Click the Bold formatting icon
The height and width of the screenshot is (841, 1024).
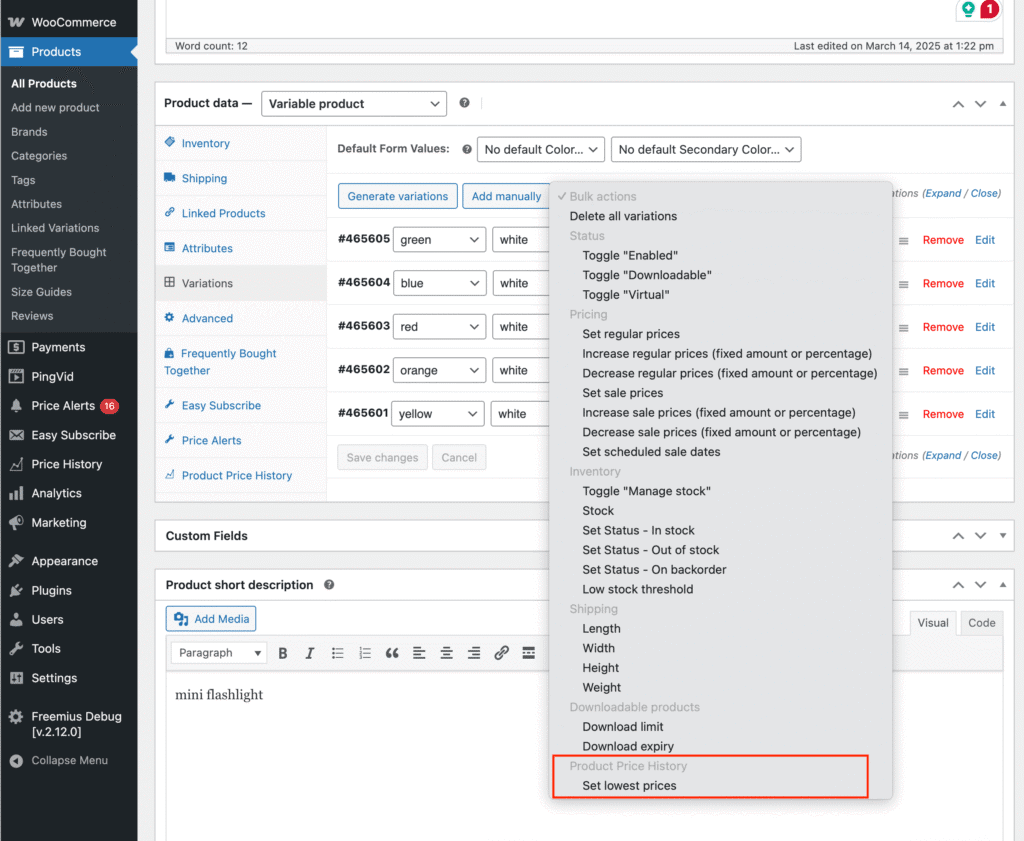coord(283,653)
